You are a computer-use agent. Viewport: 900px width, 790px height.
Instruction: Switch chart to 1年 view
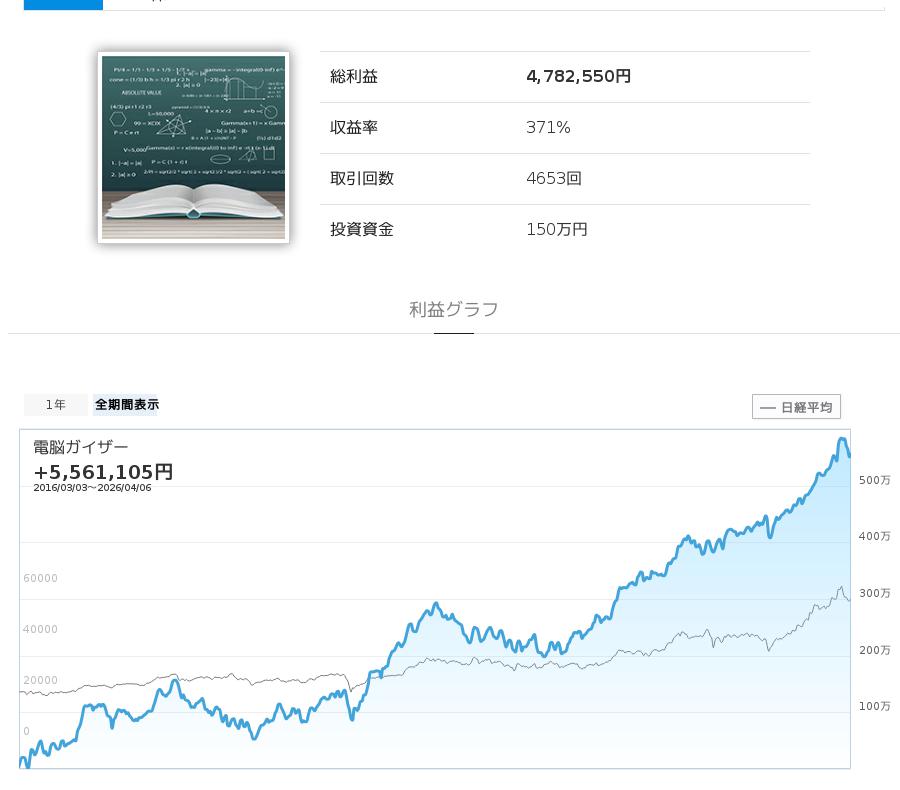point(56,405)
